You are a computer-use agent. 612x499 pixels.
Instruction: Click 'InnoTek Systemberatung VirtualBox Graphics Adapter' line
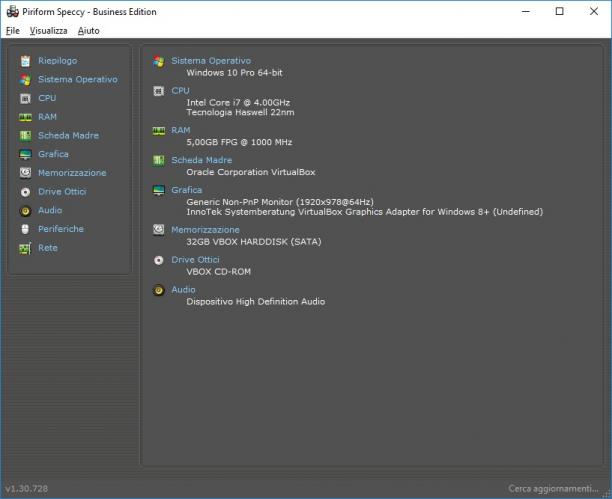(x=365, y=212)
